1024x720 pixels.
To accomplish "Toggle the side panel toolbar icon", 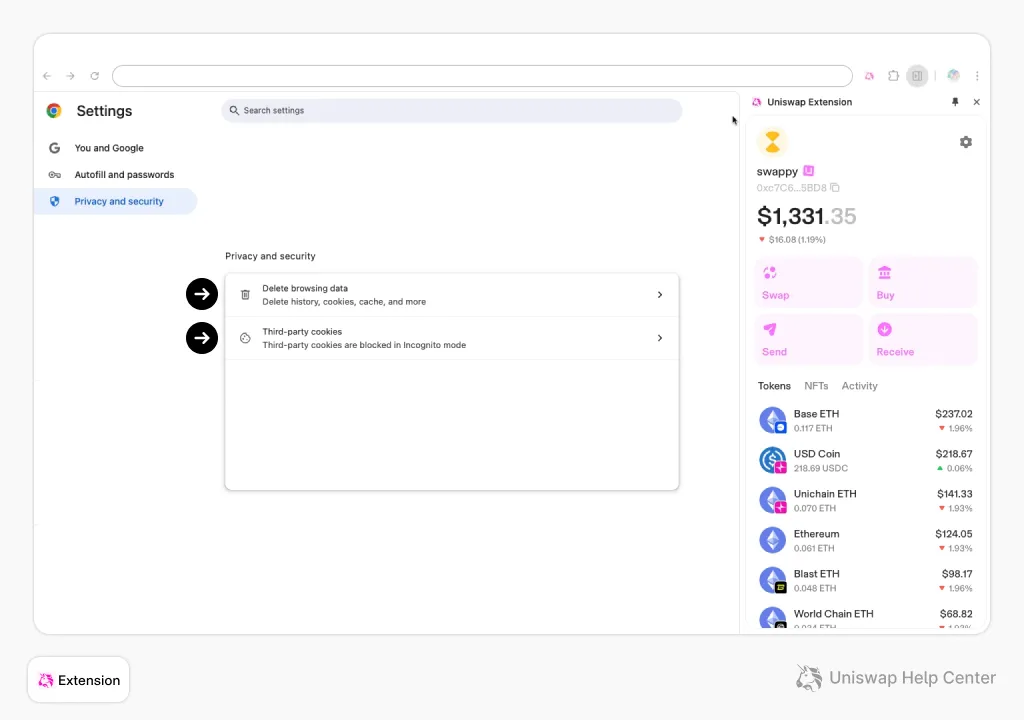I will pyautogui.click(x=917, y=76).
